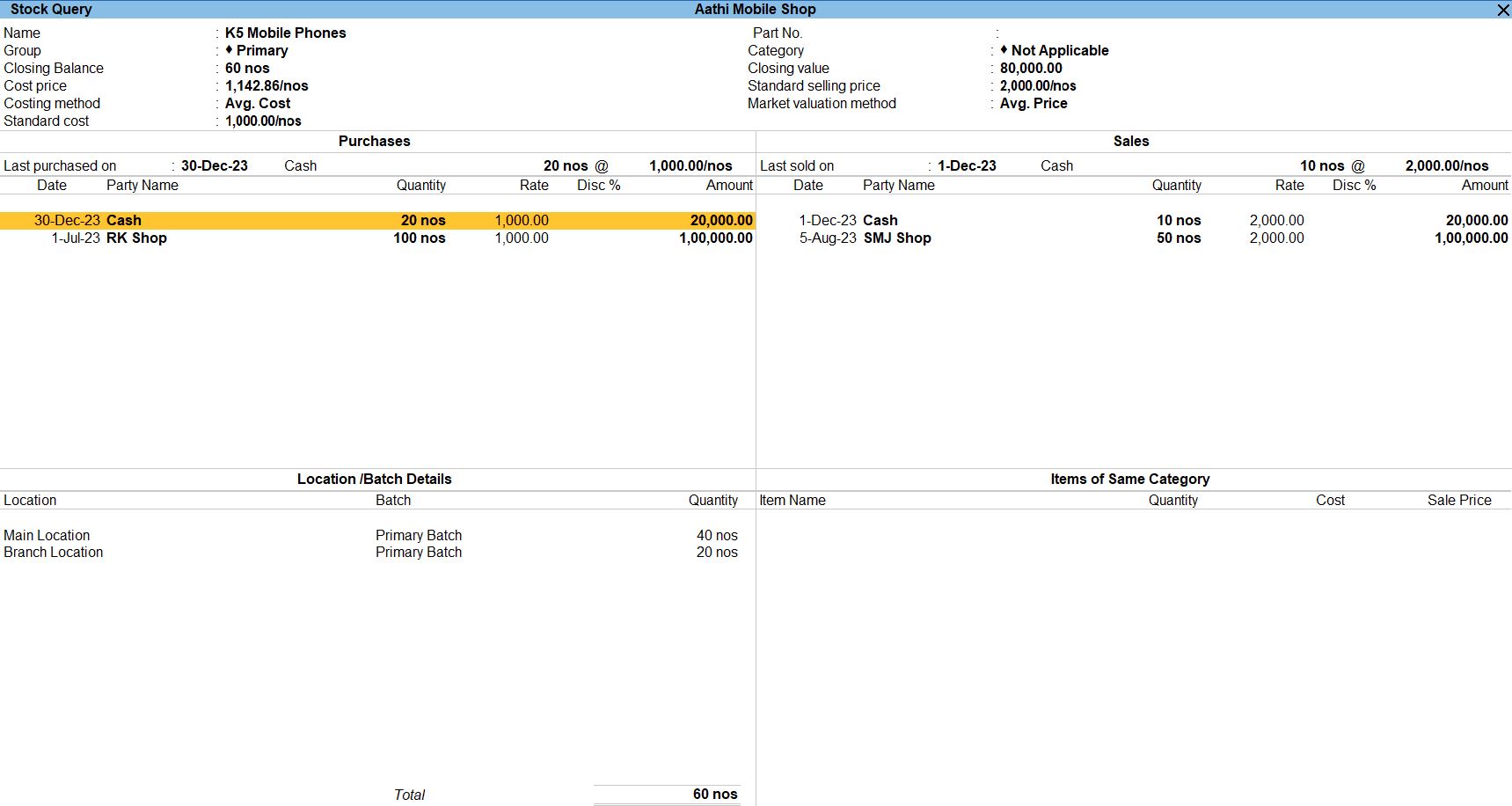The image size is (1512, 806).
Task: Click the Sale Price column header
Action: tap(1459, 500)
